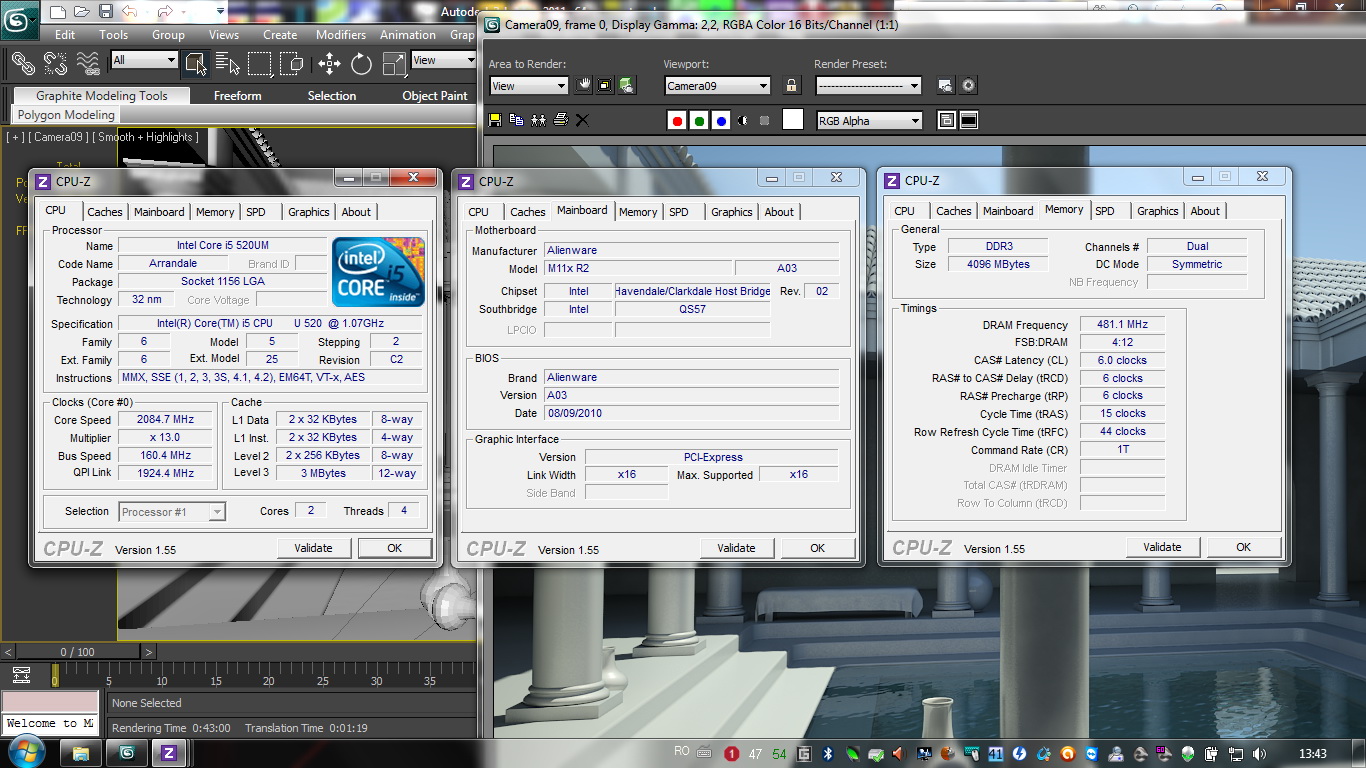Viewport: 1366px width, 768px height.
Task: Toggle the red channel display
Action: point(677,121)
